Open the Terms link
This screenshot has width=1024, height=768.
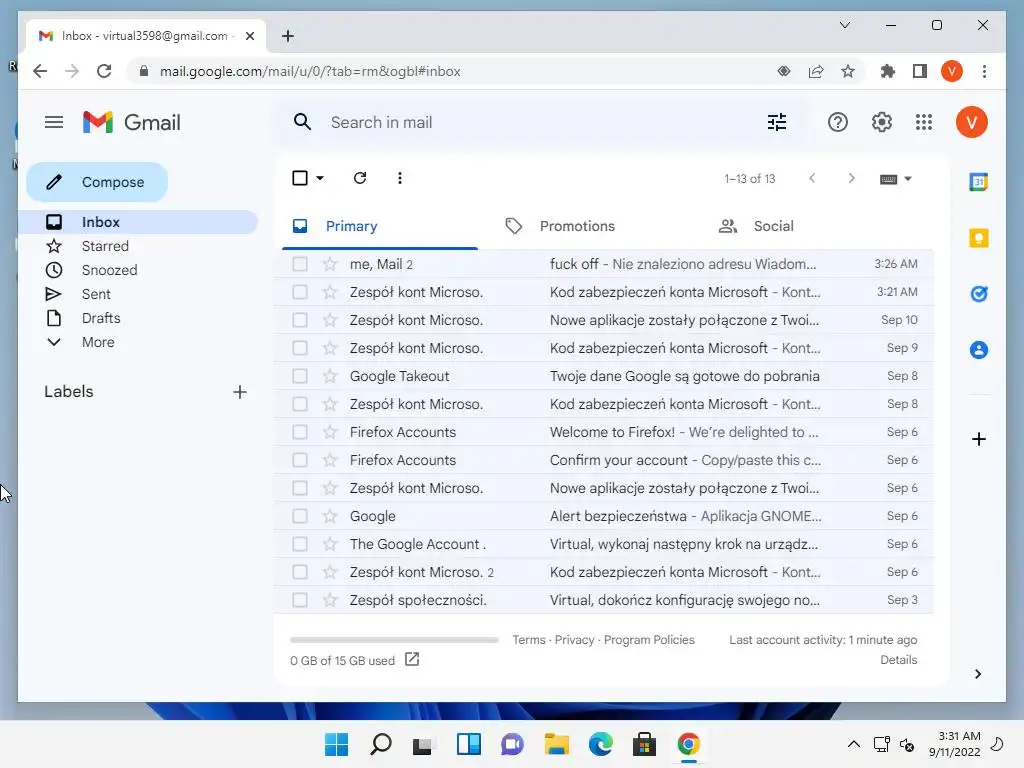coord(528,640)
